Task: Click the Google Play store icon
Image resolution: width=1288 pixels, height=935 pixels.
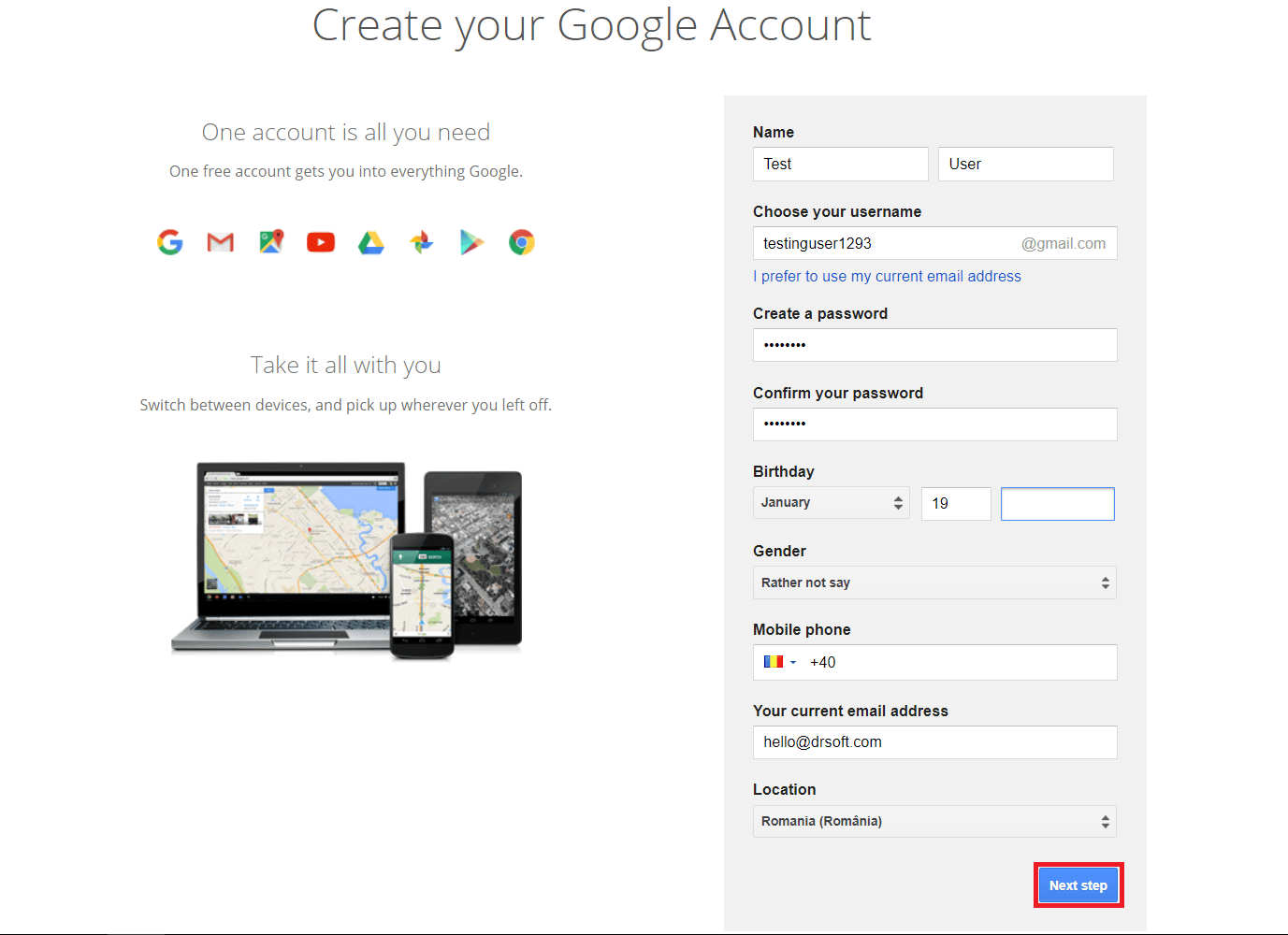Action: [471, 242]
